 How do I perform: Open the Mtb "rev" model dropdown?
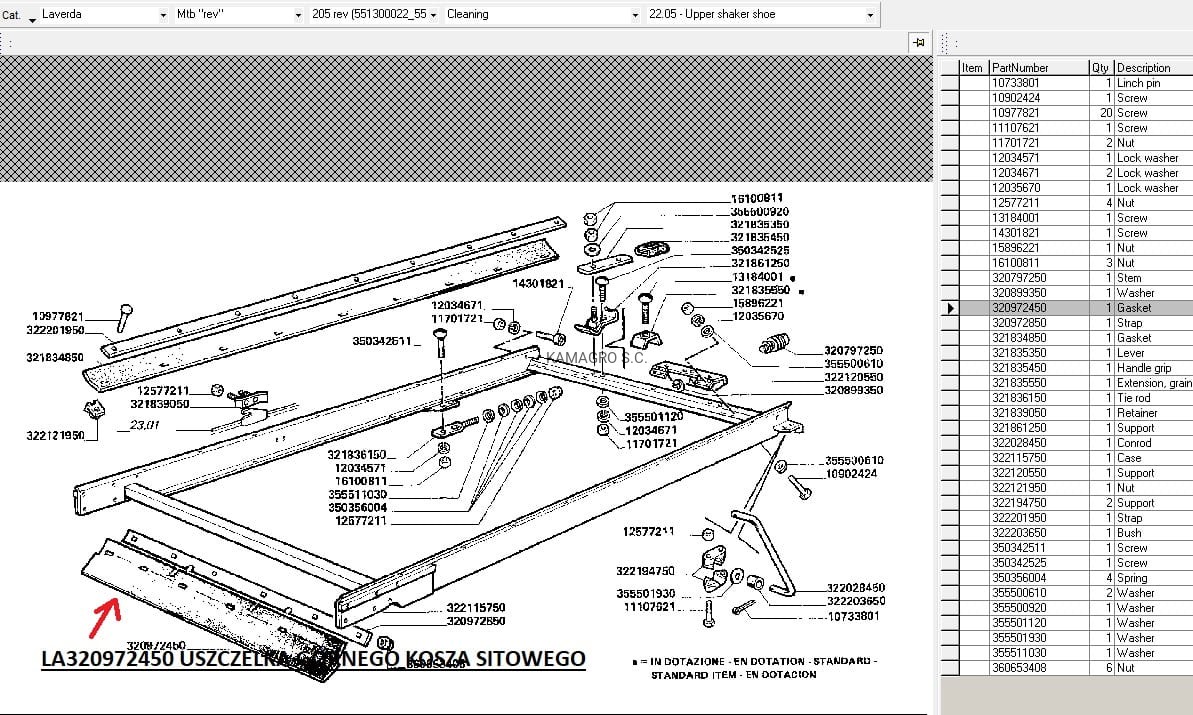point(298,15)
